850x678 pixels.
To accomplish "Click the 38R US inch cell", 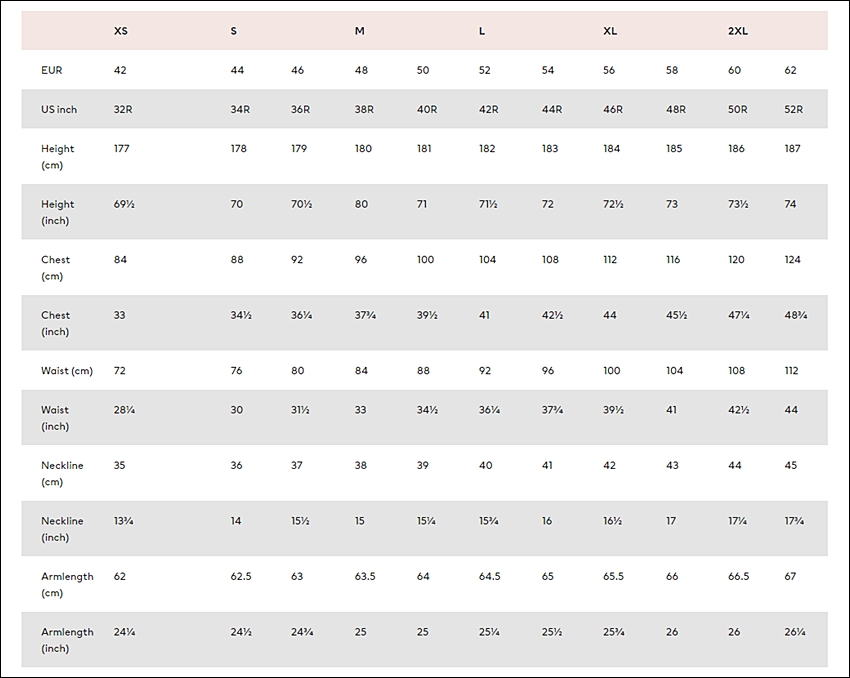I will (364, 109).
